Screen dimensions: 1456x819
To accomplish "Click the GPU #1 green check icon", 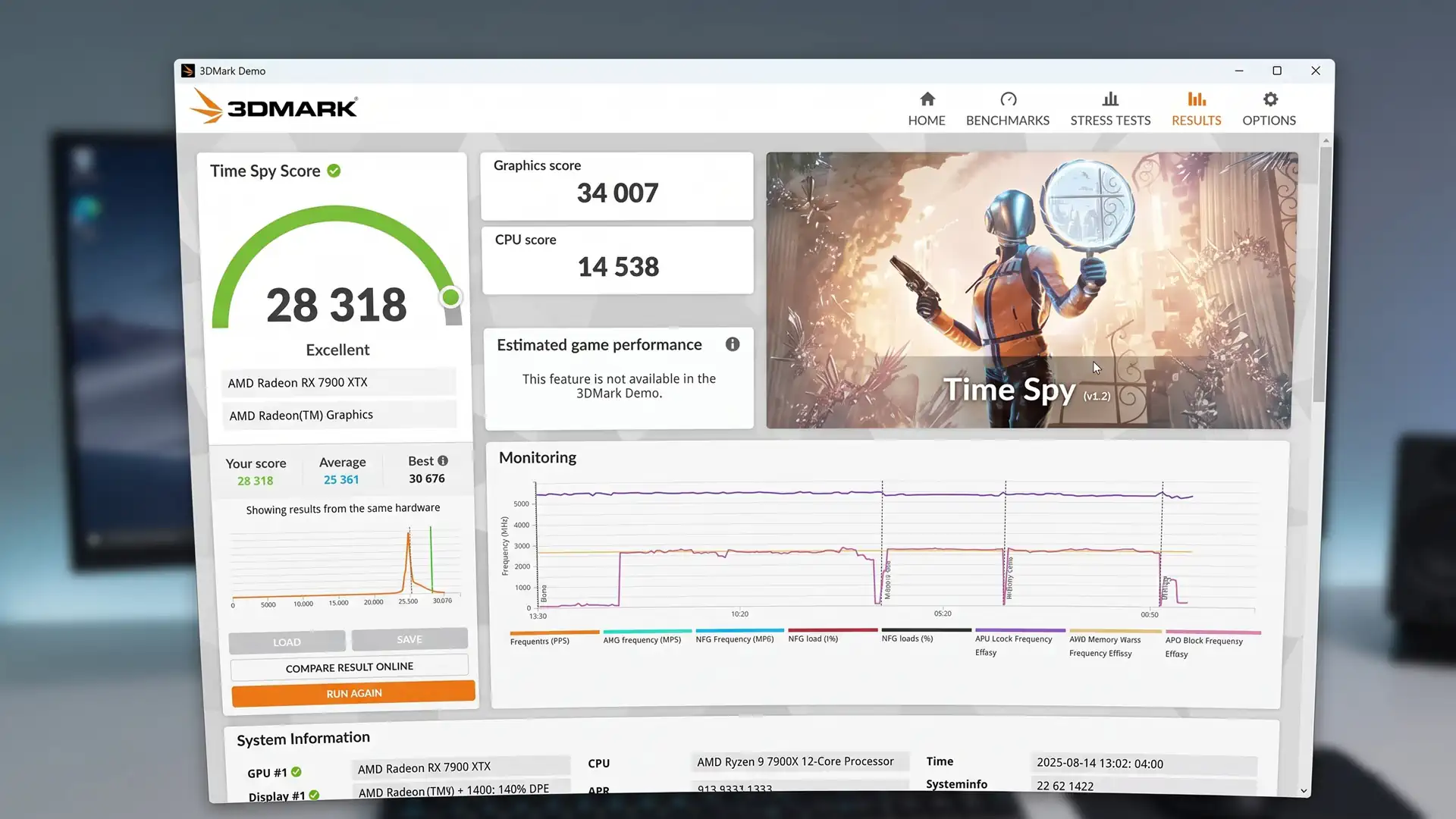I will click(297, 772).
